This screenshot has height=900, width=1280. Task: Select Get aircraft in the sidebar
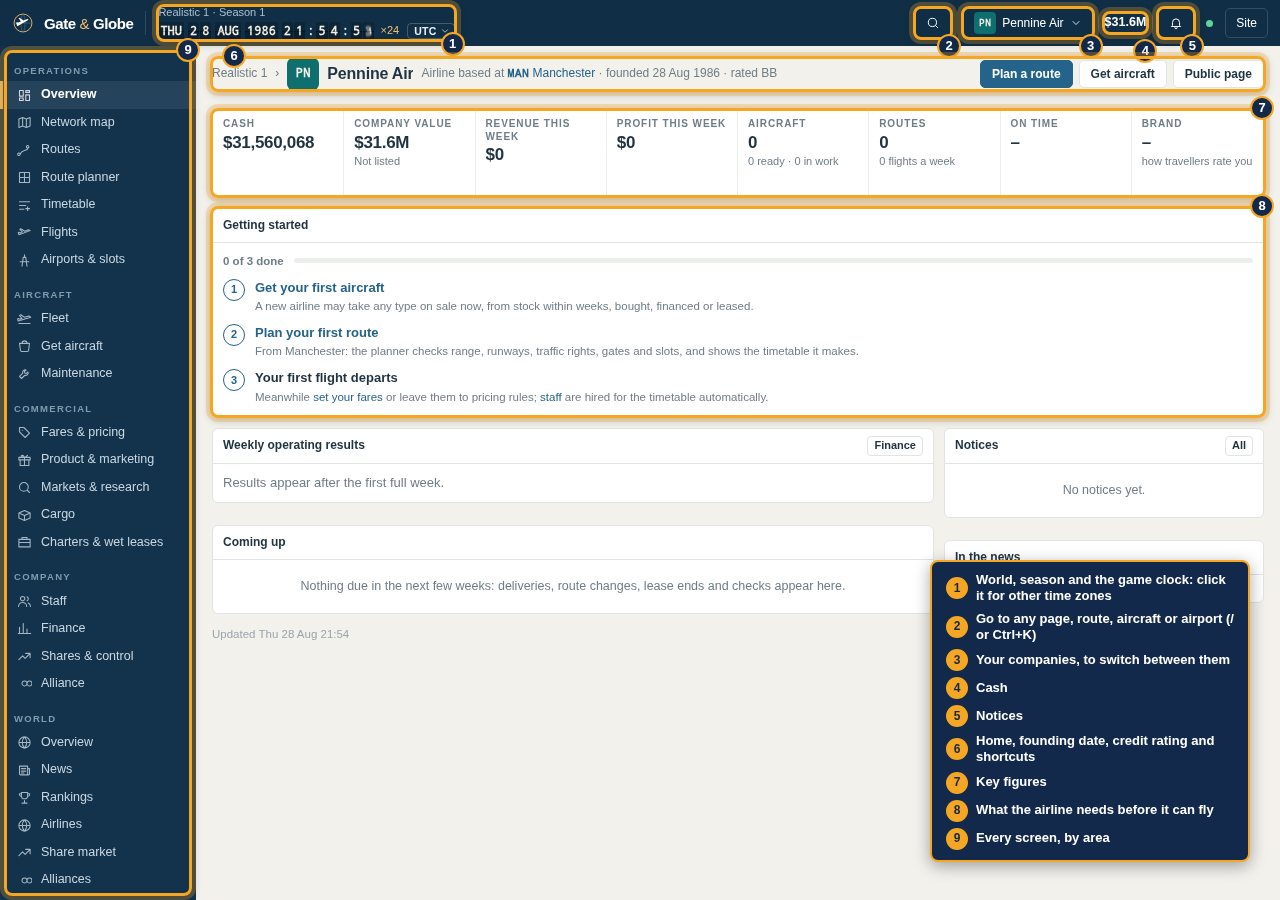[96, 346]
